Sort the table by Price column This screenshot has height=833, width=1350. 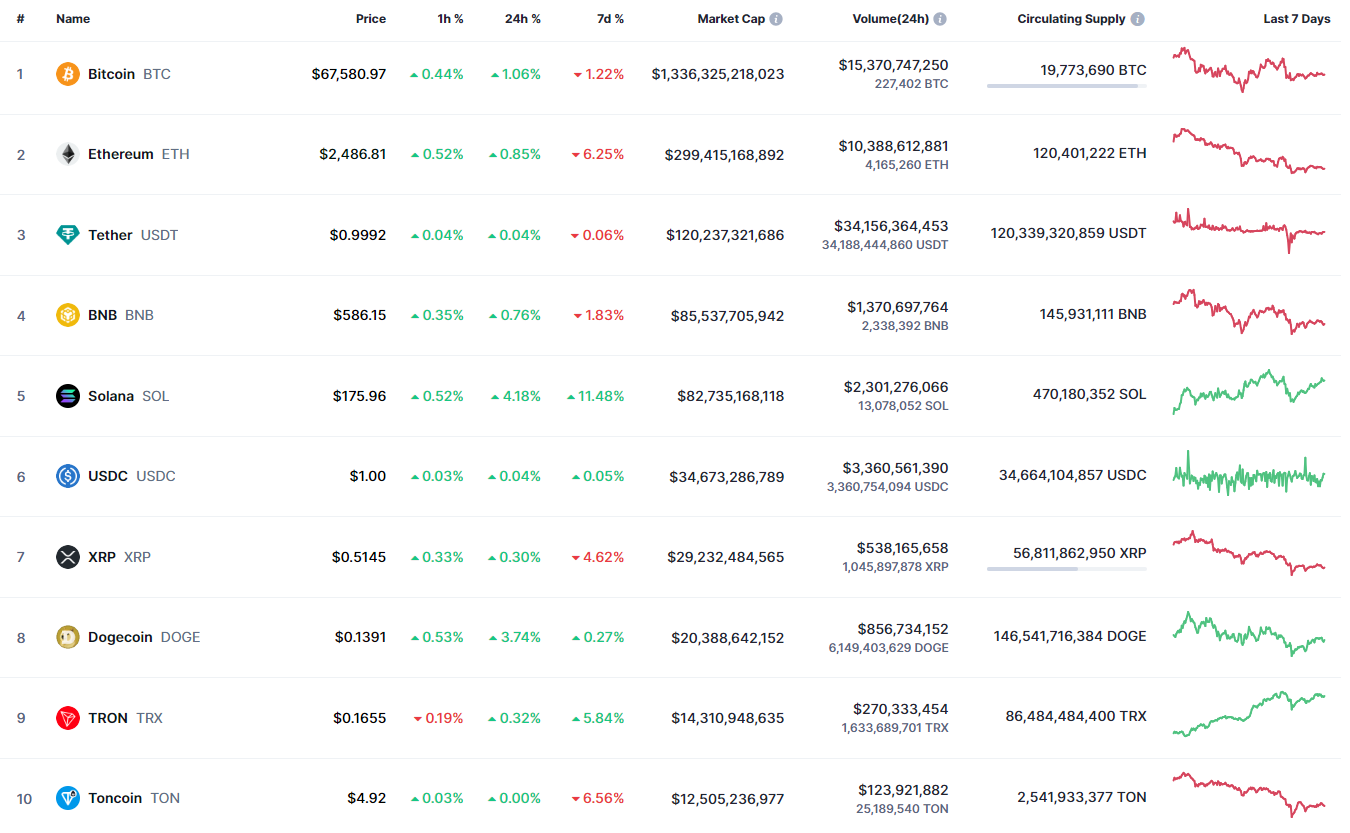point(370,19)
